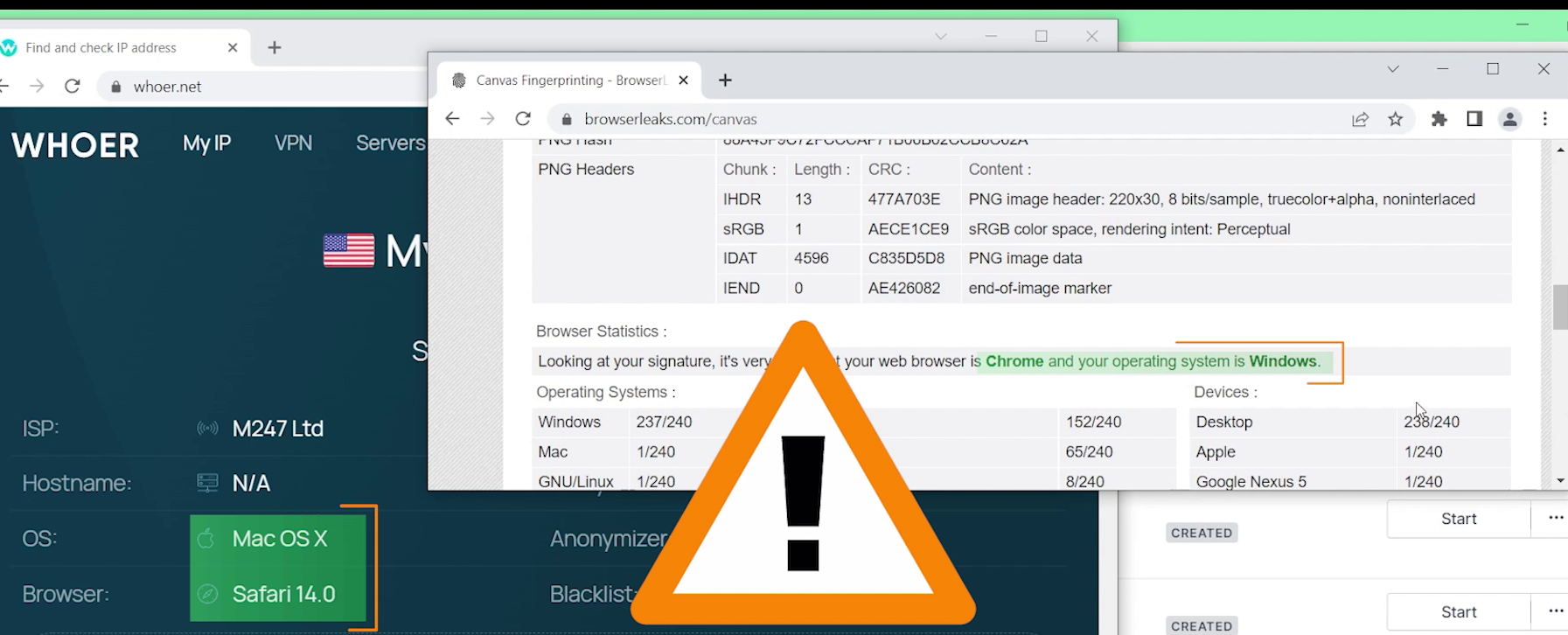Screen dimensions: 1568x635
Task: Click the US flag icon on whoer
Action: point(349,250)
